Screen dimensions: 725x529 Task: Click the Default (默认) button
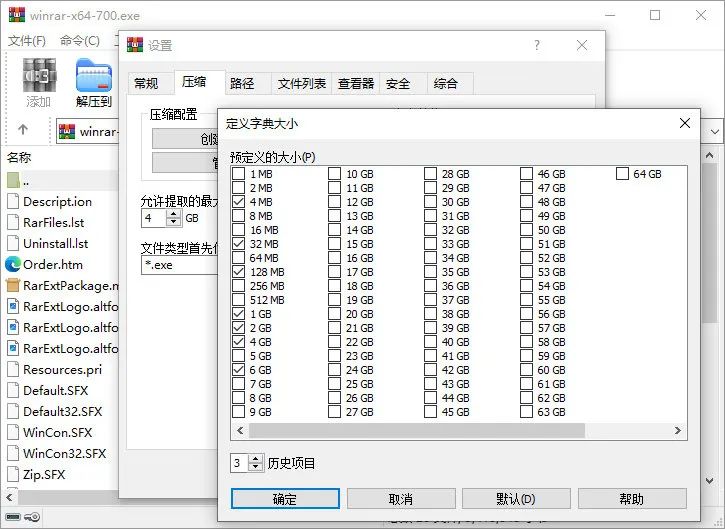click(x=516, y=499)
